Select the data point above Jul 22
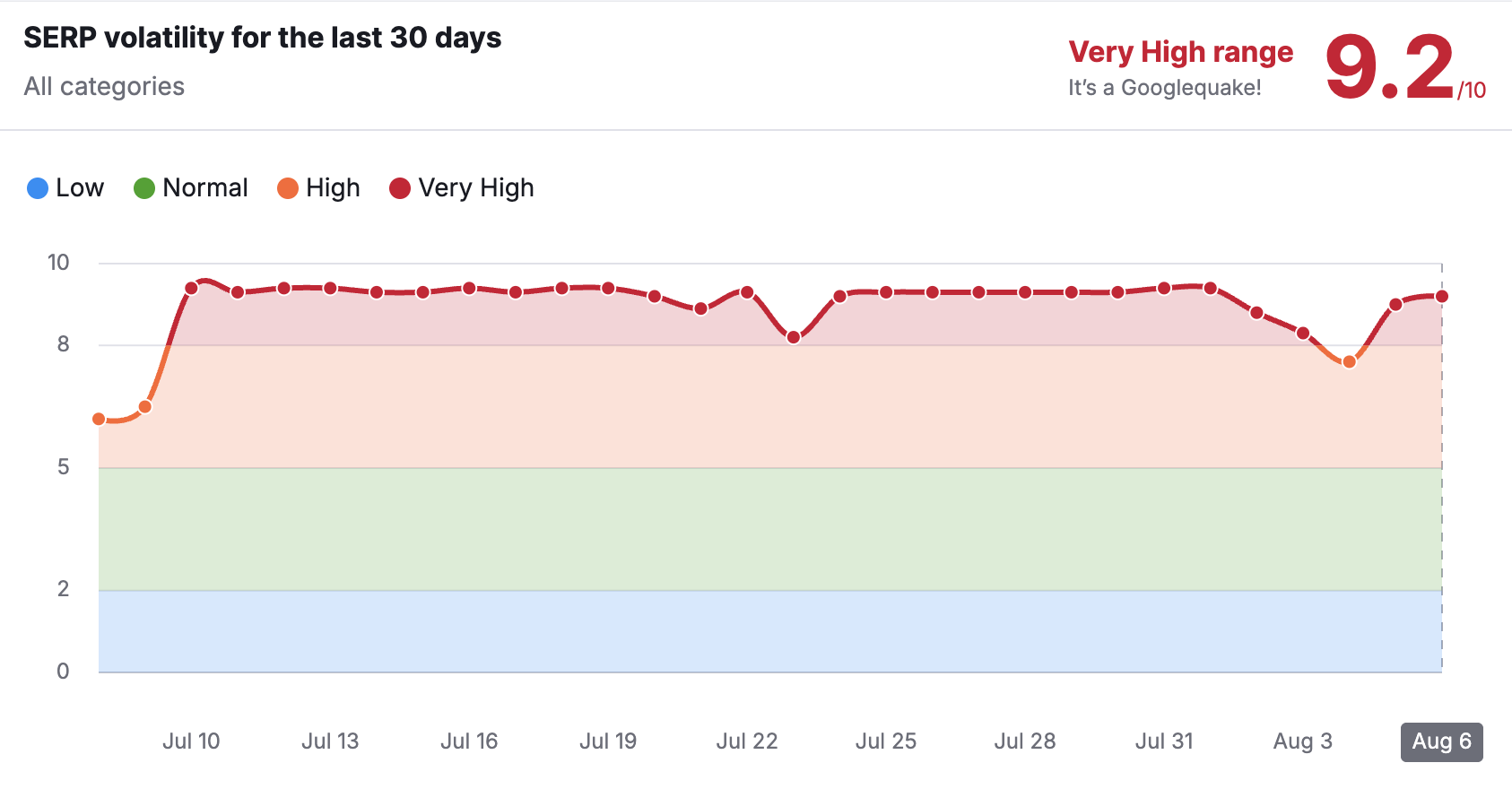The width and height of the screenshot is (1512, 789). (747, 292)
